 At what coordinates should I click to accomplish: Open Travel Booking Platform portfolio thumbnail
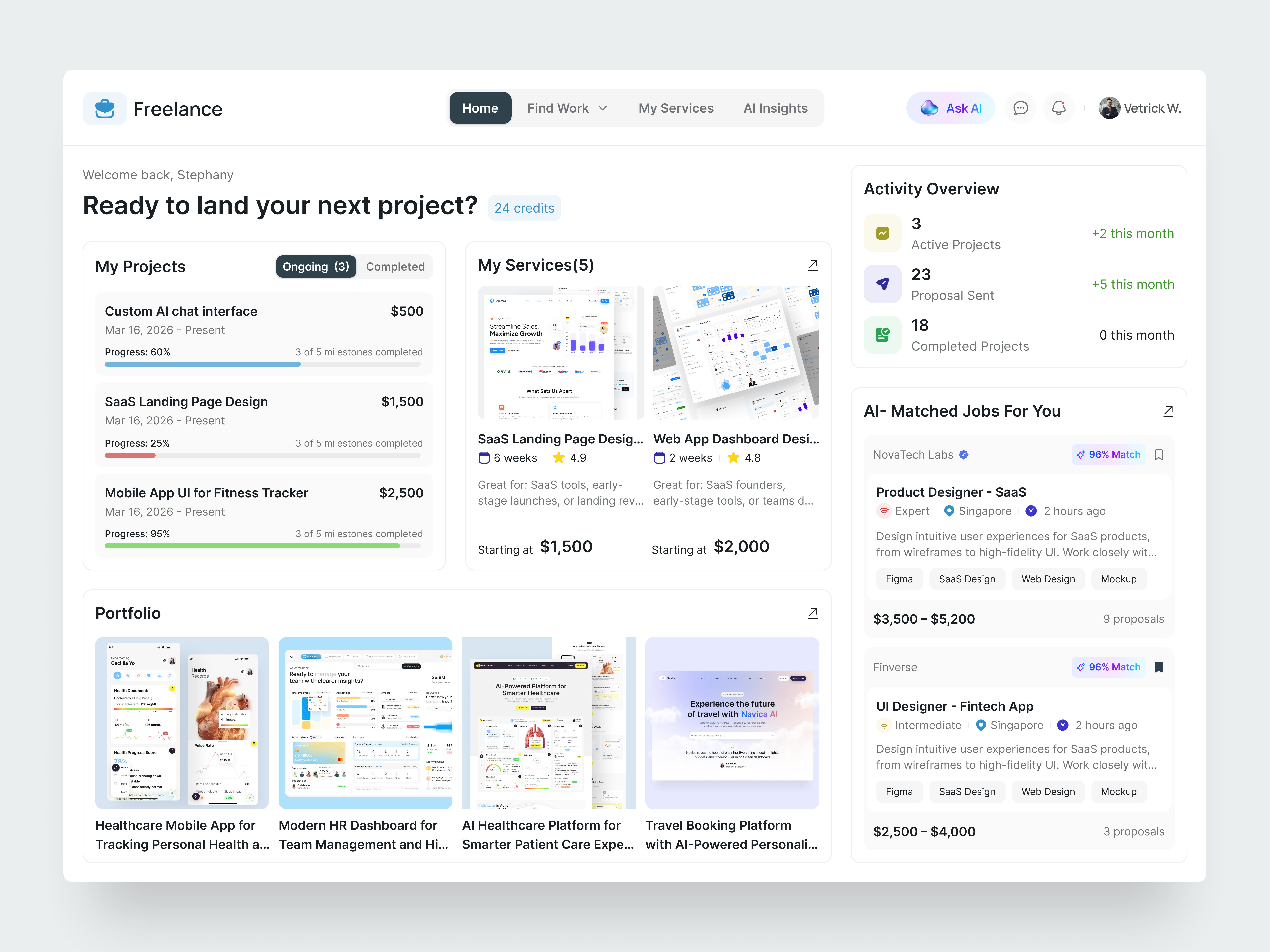(732, 723)
